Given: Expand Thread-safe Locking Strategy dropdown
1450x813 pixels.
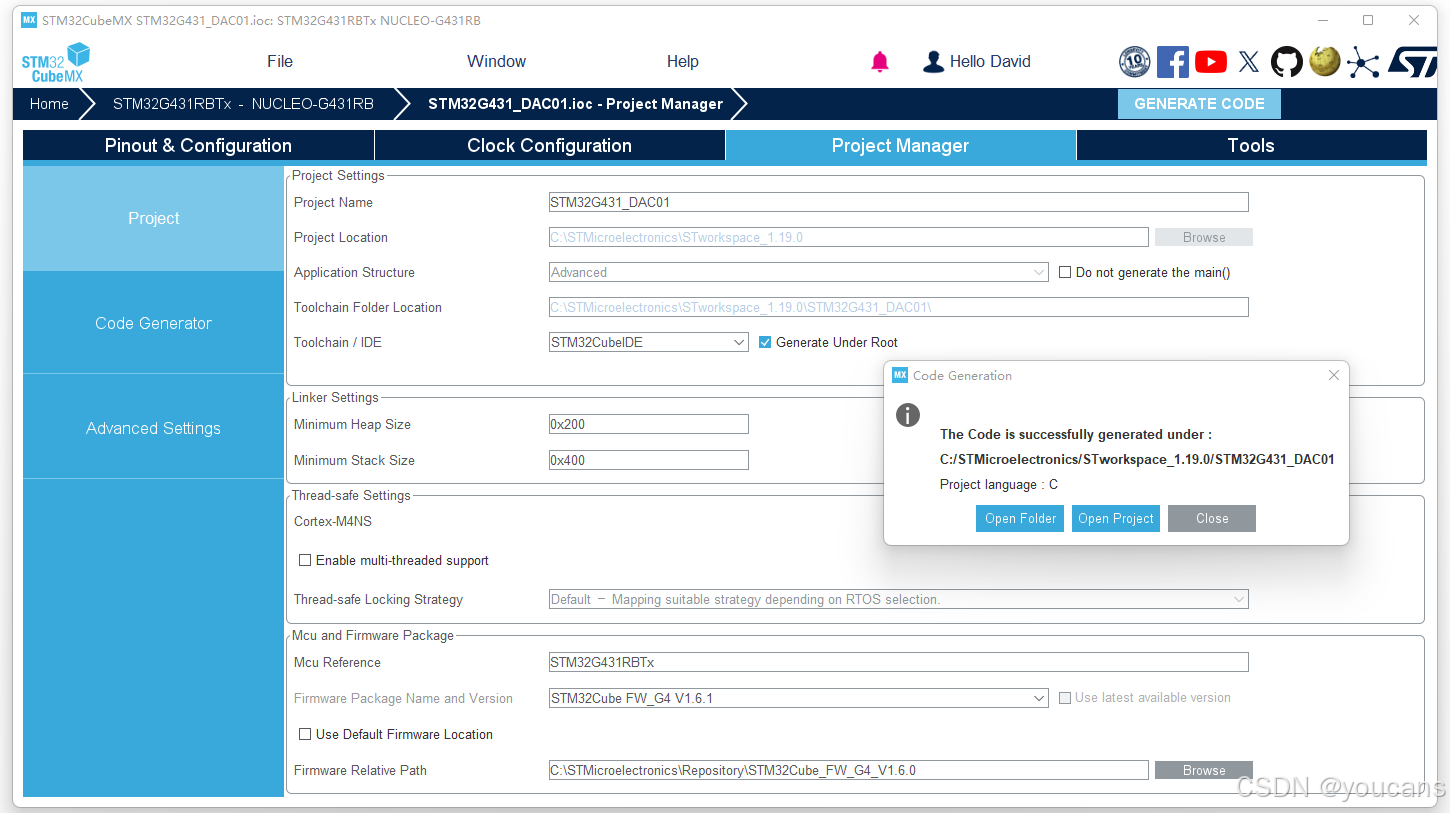Looking at the screenshot, I should coord(898,600).
